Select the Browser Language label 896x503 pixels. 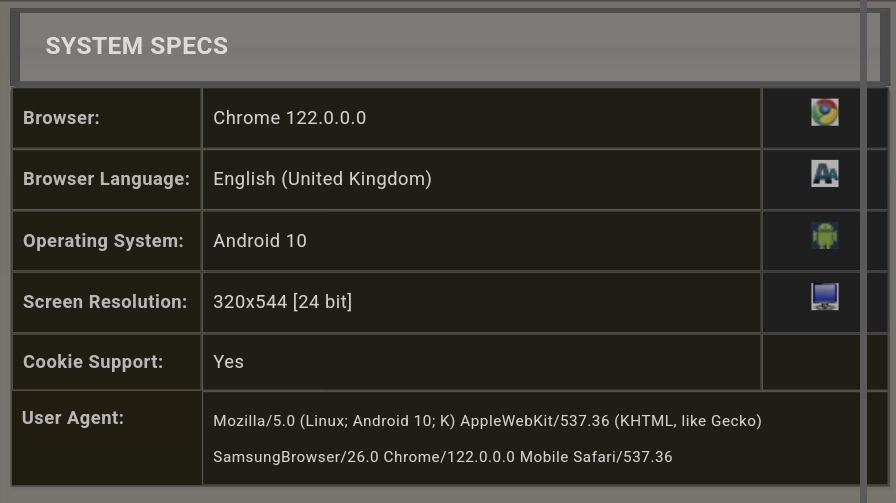pyautogui.click(x=106, y=179)
